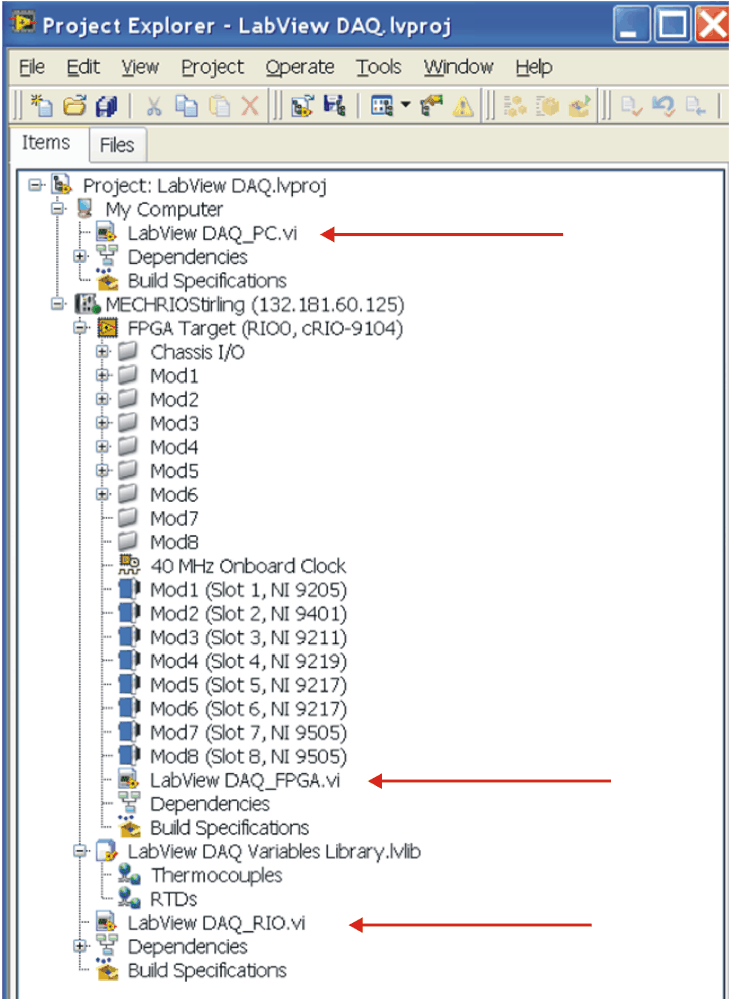Expand the Mod1 folder
This screenshot has width=730, height=999.
103,376
